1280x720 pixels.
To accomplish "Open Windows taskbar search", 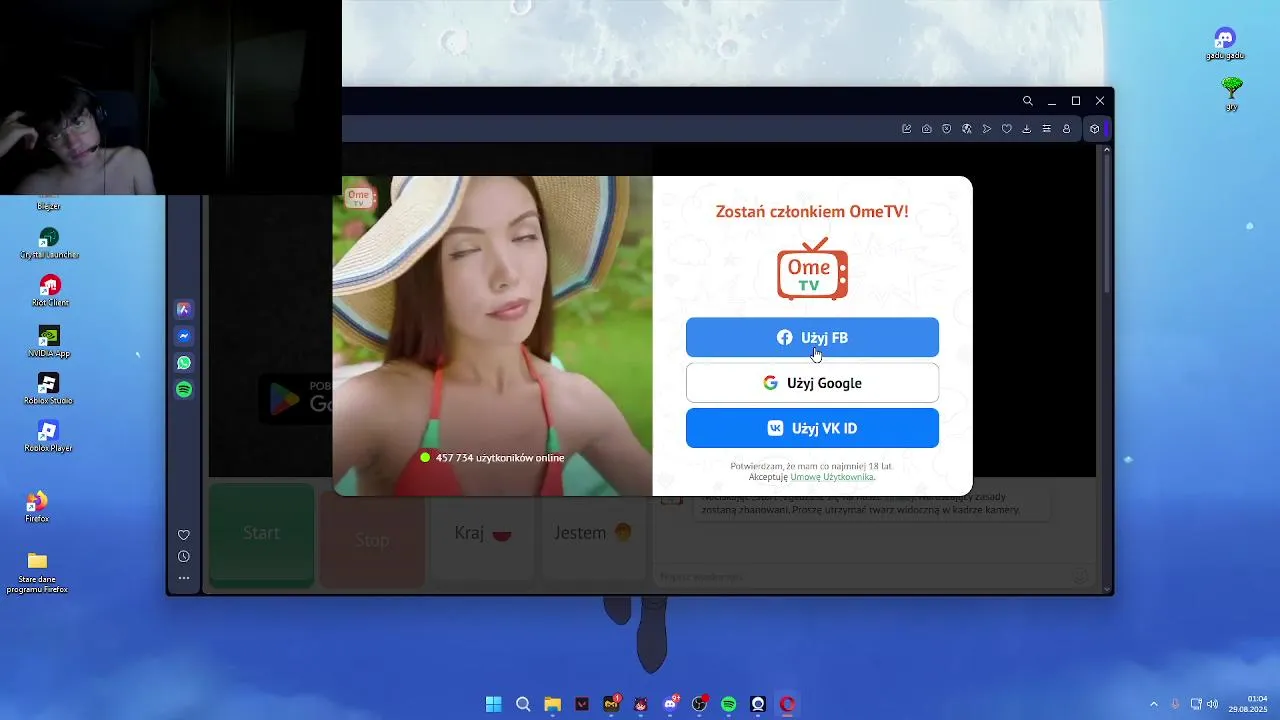I will 523,704.
